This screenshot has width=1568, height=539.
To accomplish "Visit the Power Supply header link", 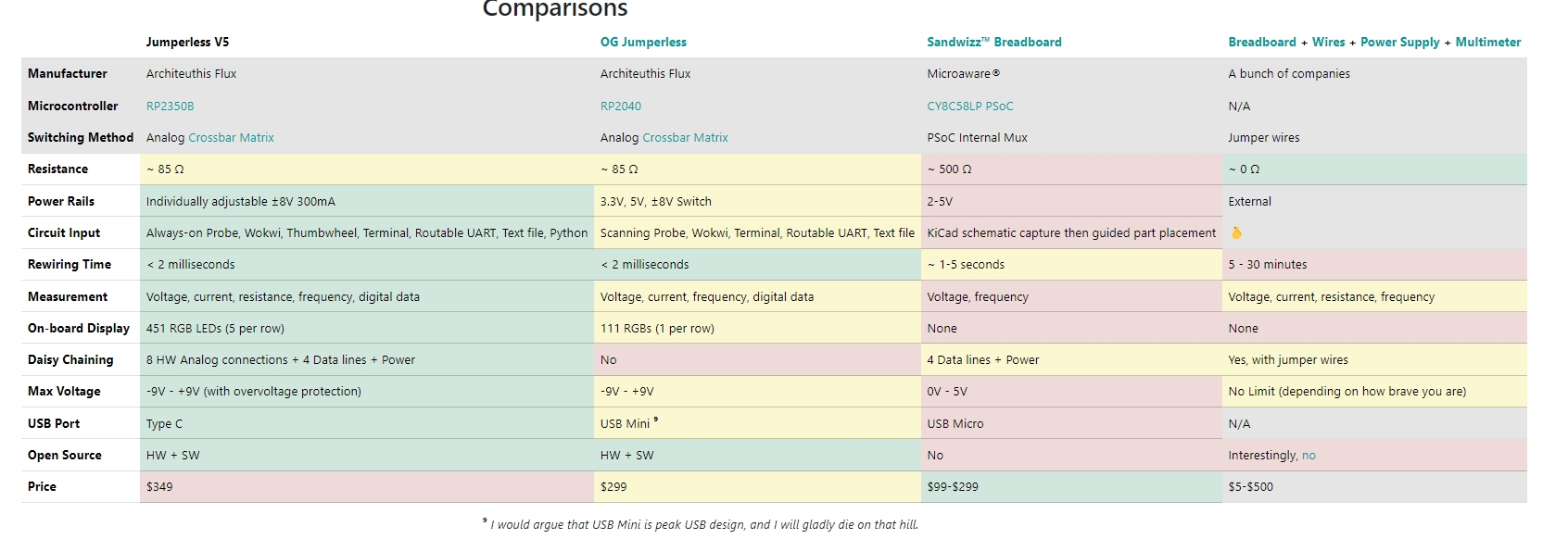I will 1399,42.
